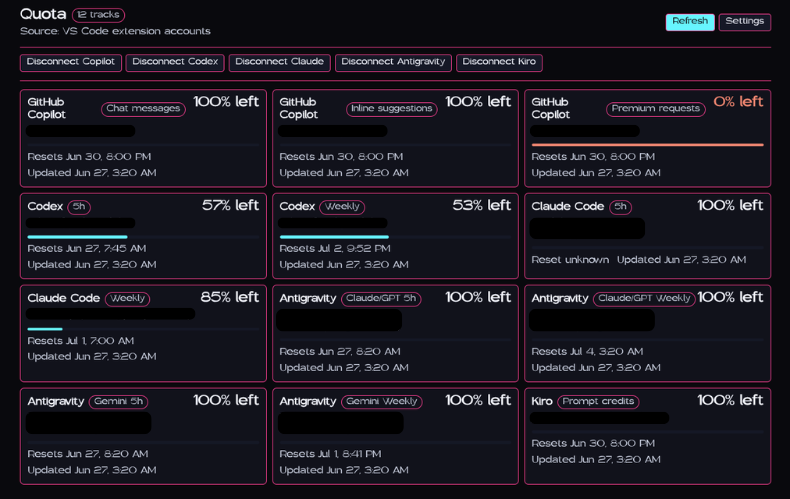Click 'Resets Jul 2, 9:52 PM' text

point(335,248)
